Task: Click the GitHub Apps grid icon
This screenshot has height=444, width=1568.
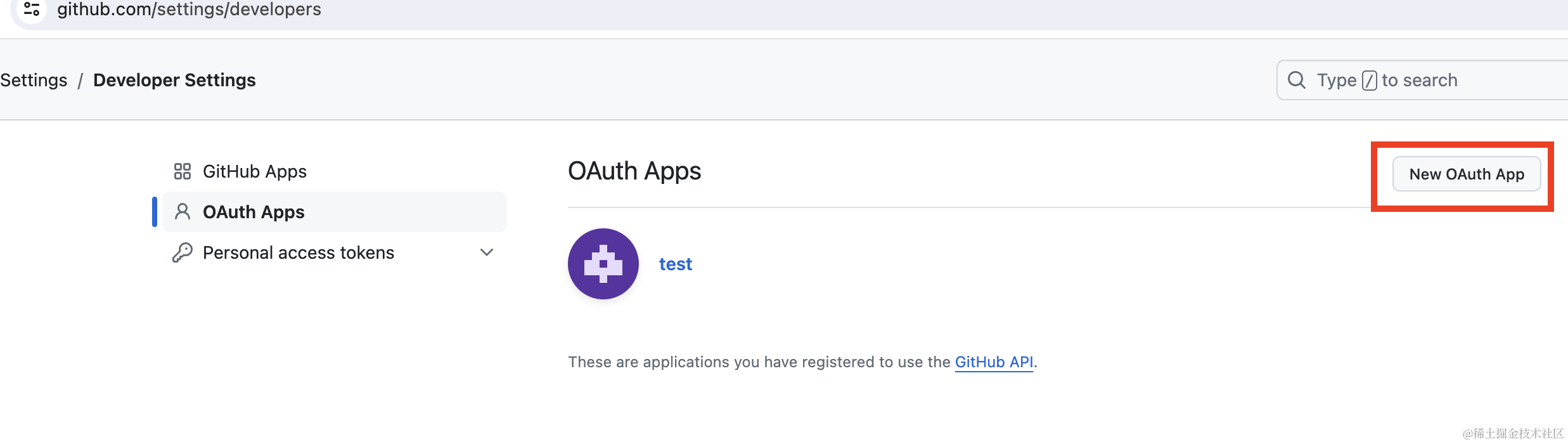Action: click(183, 171)
